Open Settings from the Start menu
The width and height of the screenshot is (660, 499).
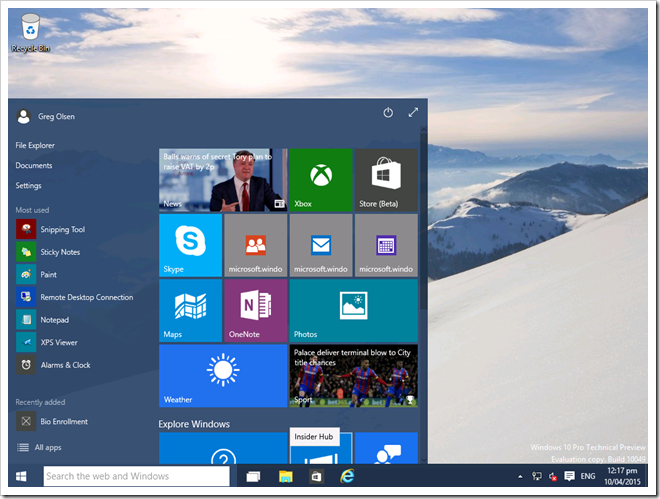(x=29, y=185)
